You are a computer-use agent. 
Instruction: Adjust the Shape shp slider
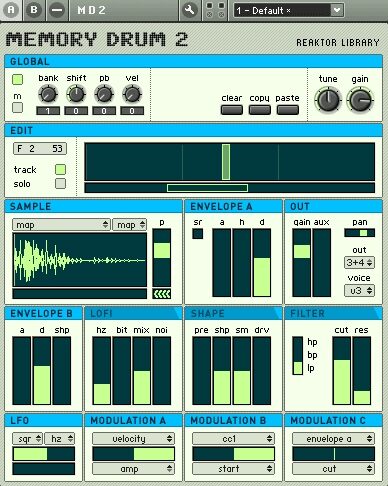pyautogui.click(x=222, y=370)
